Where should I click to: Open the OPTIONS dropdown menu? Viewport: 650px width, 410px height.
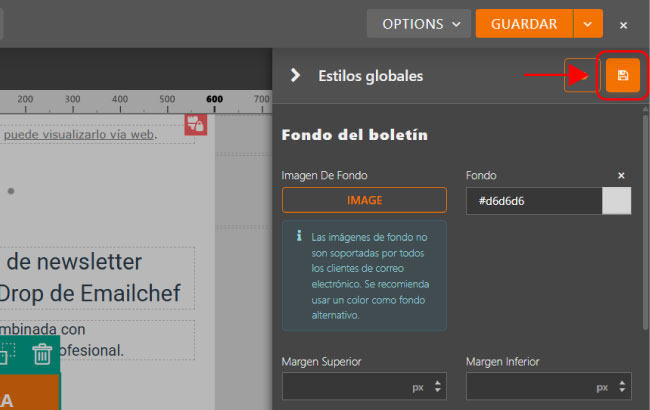(x=418, y=24)
